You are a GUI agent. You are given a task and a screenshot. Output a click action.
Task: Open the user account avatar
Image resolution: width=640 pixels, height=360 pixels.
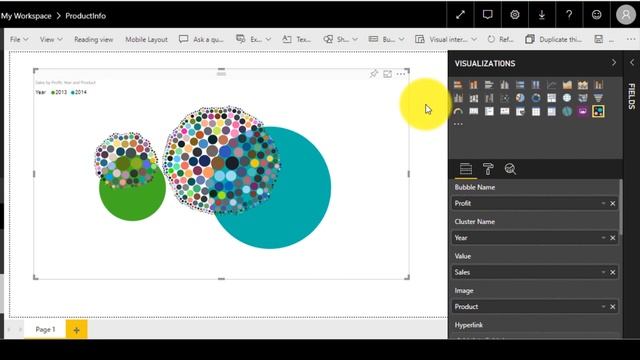[x=625, y=15]
